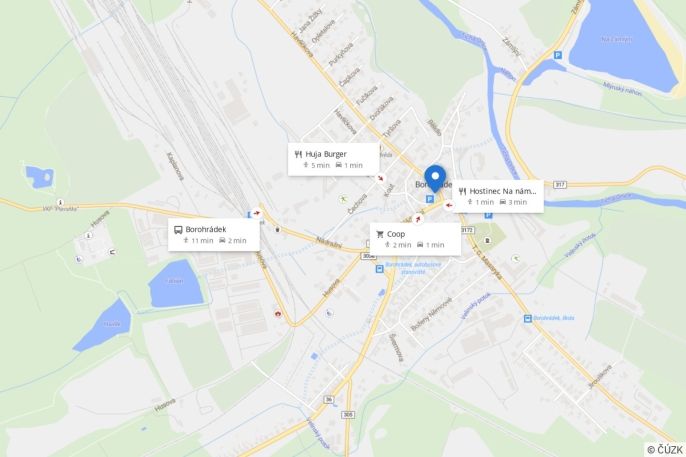Viewport: 686px width, 457px height.
Task: Select the Coop shop card
Action: pyautogui.click(x=415, y=239)
